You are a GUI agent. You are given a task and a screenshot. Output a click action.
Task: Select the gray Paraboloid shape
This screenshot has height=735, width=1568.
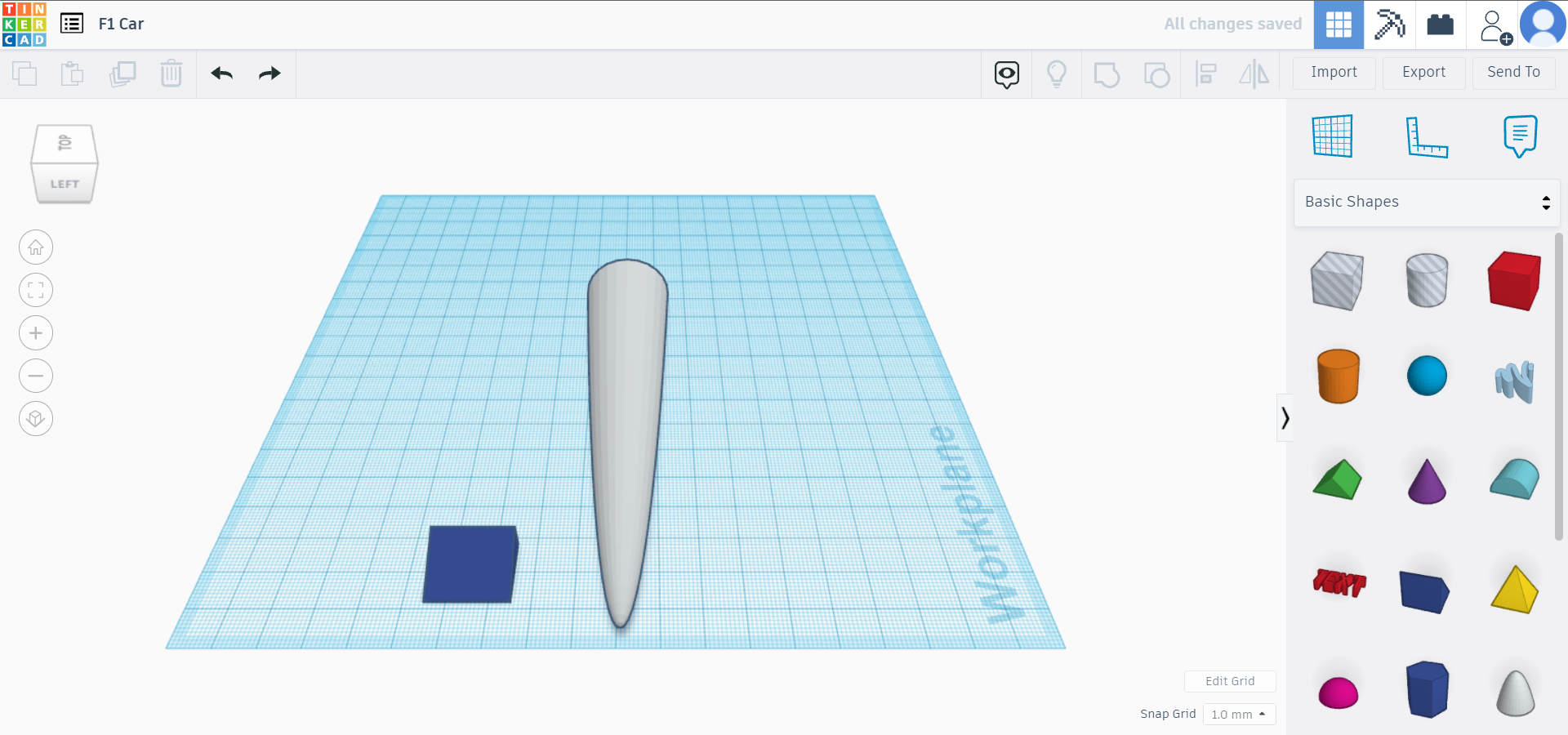pyautogui.click(x=1515, y=693)
